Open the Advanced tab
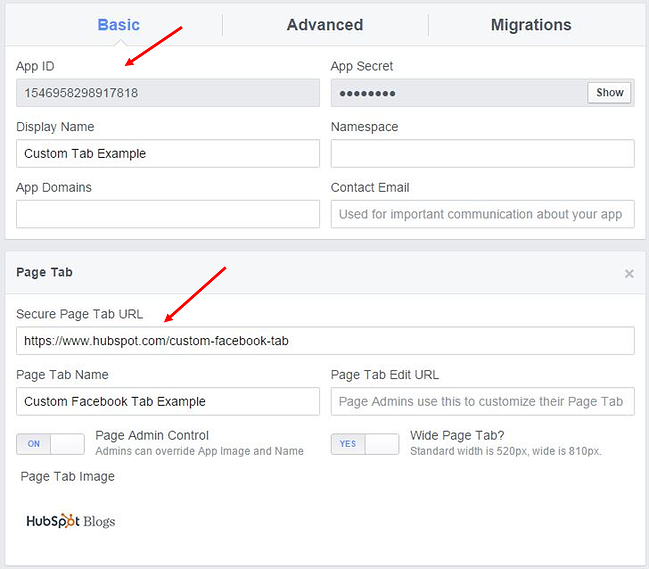Screen dimensions: 649x569 pos(324,25)
